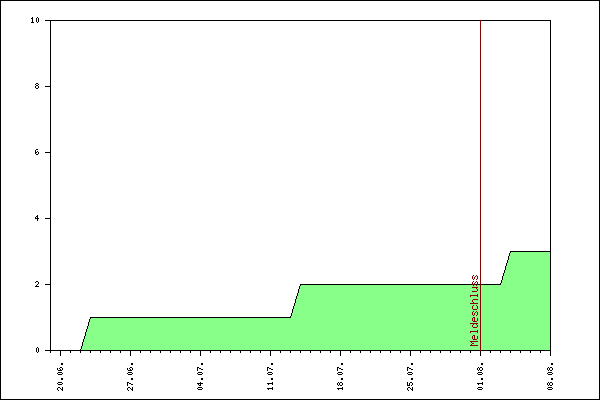
Task: Click the x-axis label 25.07.
Action: [x=411, y=377]
